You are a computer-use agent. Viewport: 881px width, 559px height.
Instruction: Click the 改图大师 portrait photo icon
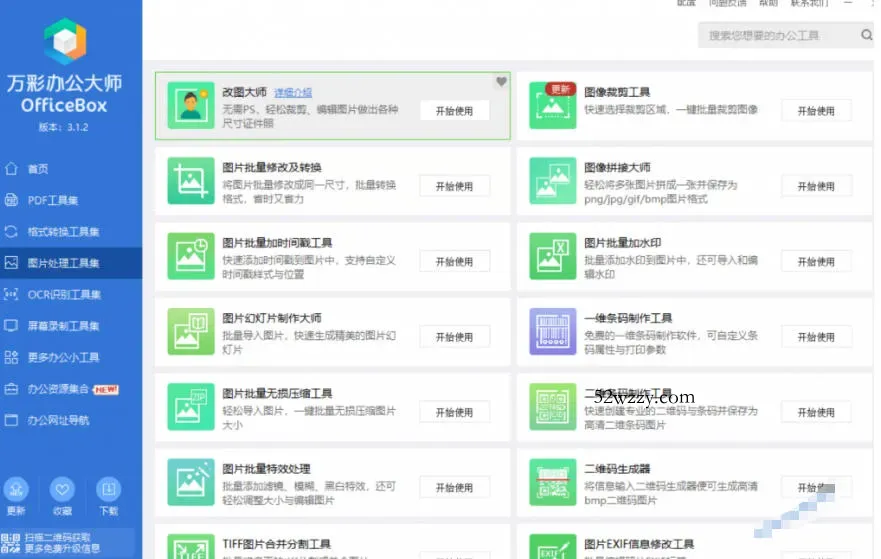[x=190, y=106]
